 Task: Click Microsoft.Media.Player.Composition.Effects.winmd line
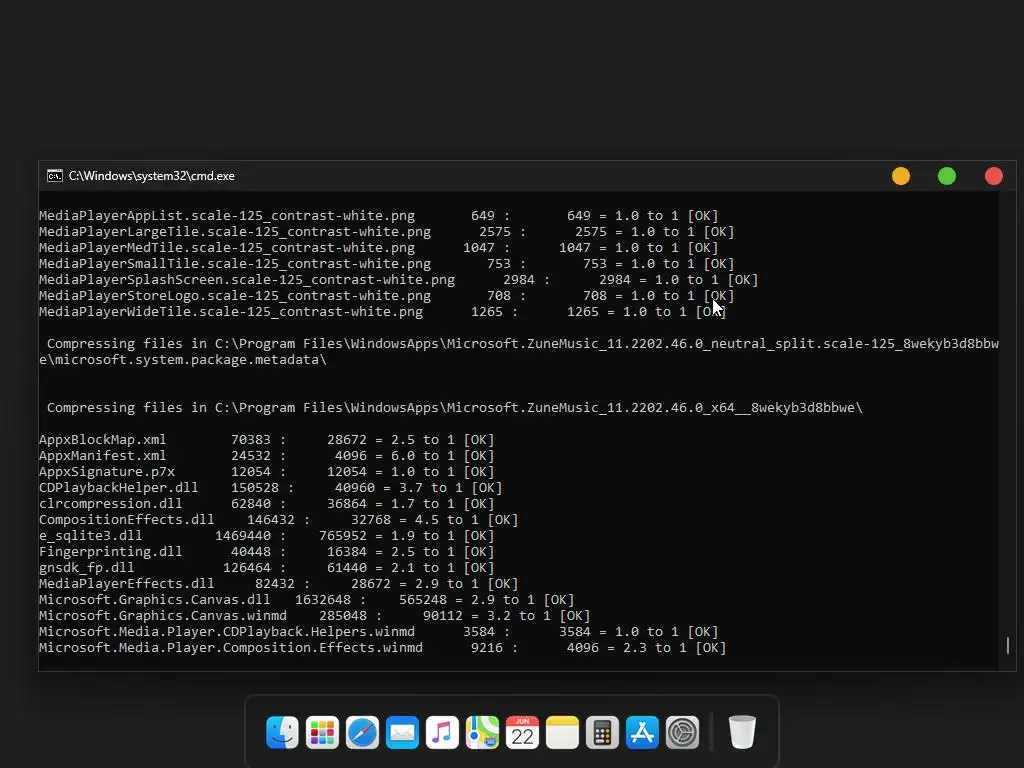(383, 648)
